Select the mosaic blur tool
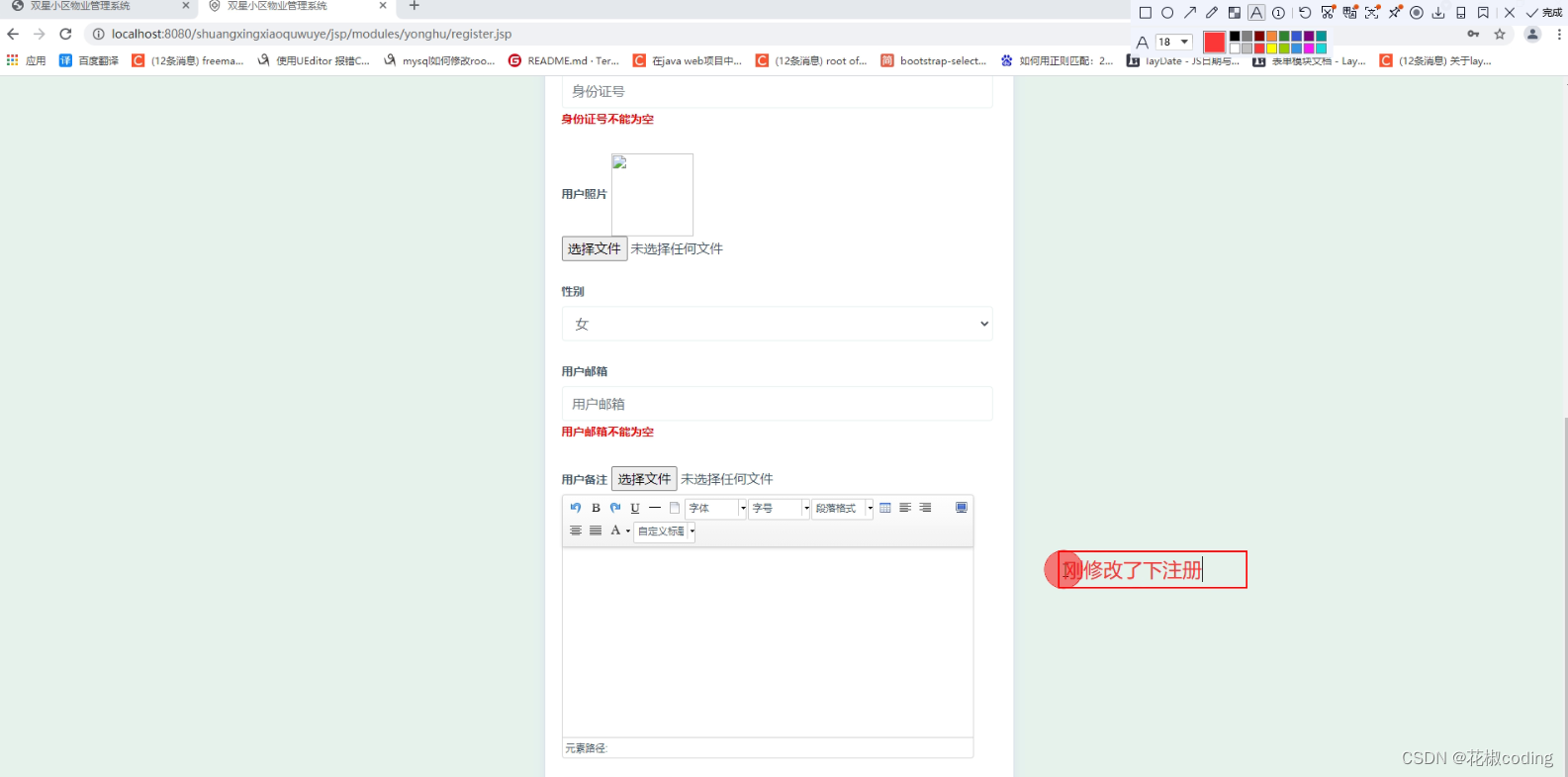This screenshot has width=1568, height=777. pos(1235,13)
